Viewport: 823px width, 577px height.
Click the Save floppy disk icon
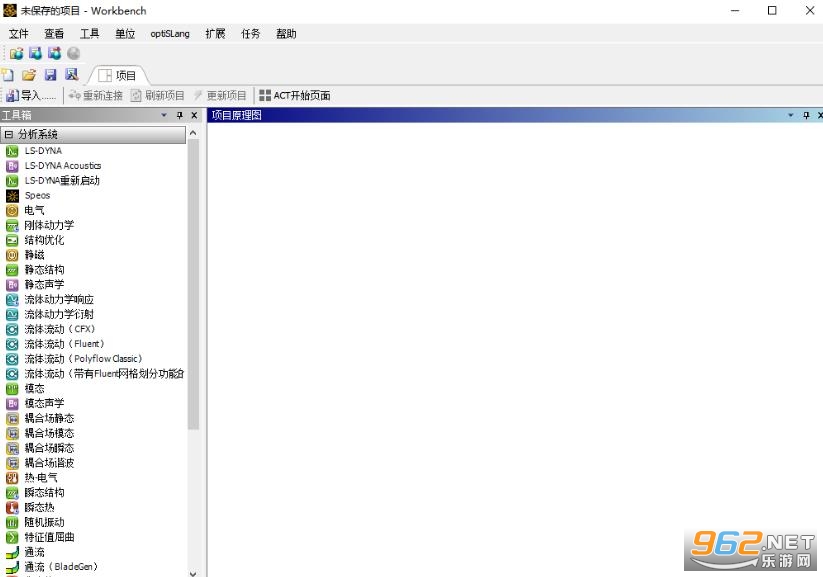50,75
